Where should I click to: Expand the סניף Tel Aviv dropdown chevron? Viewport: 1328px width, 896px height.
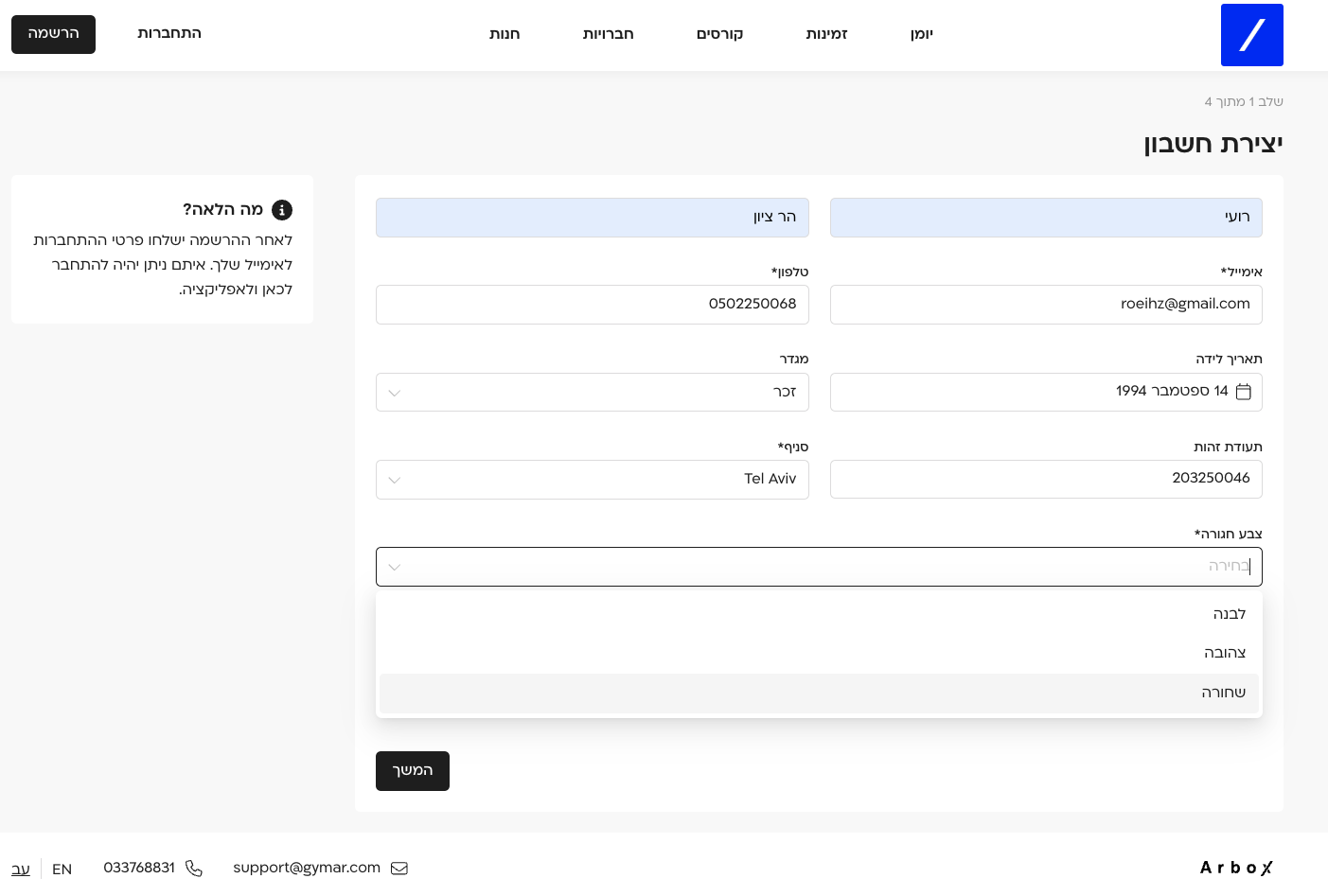[x=395, y=481]
